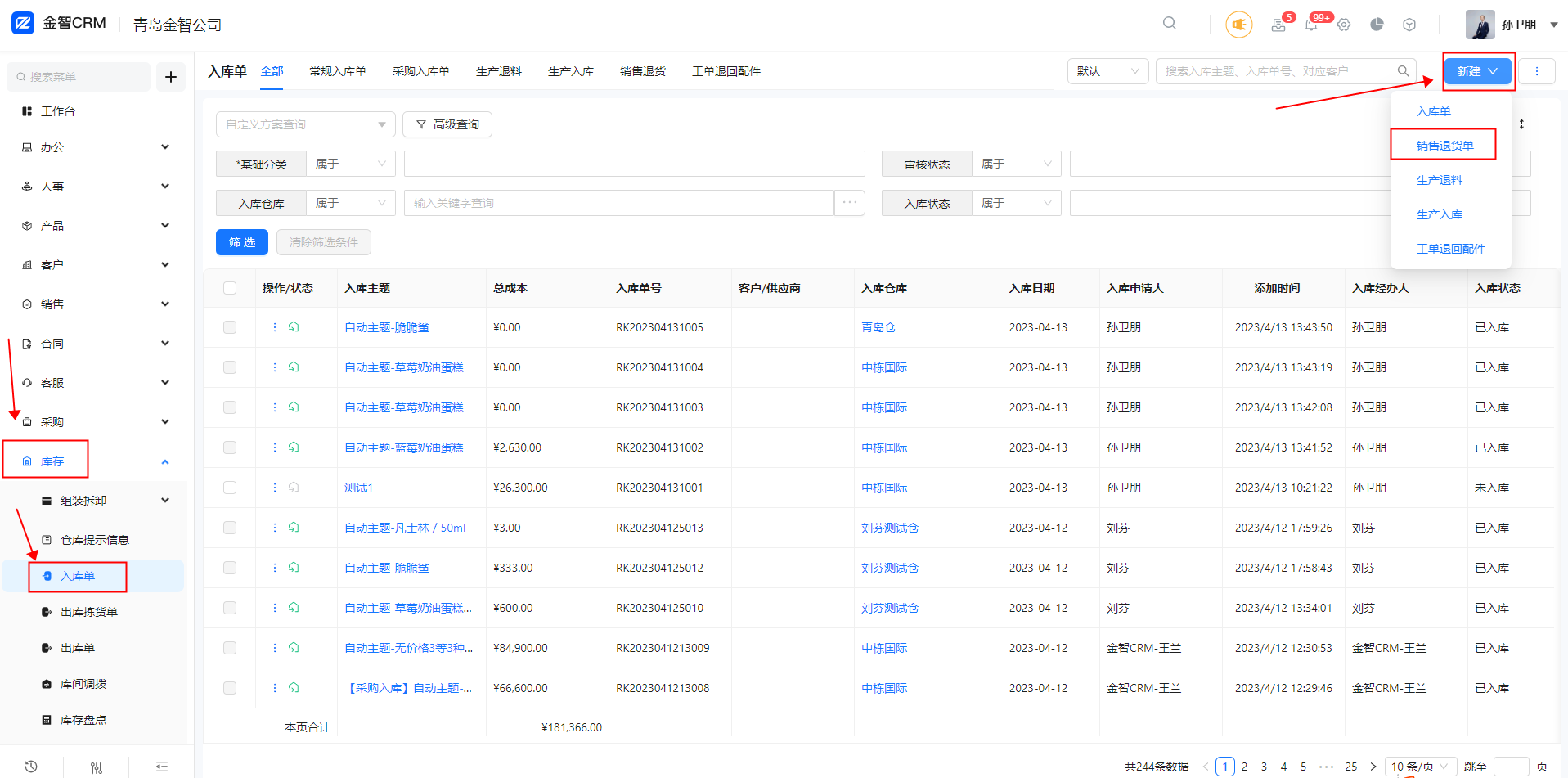Click the 跳至 page number input
Screen dimensions: 1568x778
click(1512, 767)
